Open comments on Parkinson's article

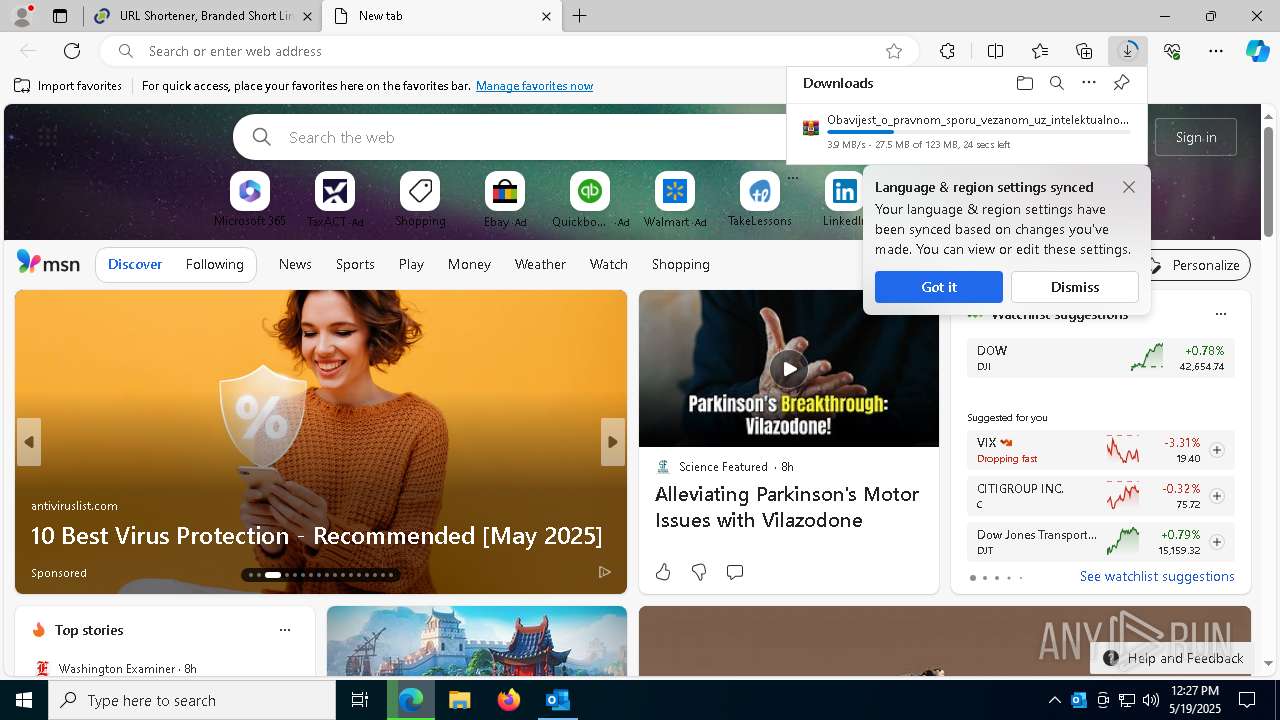tap(735, 572)
